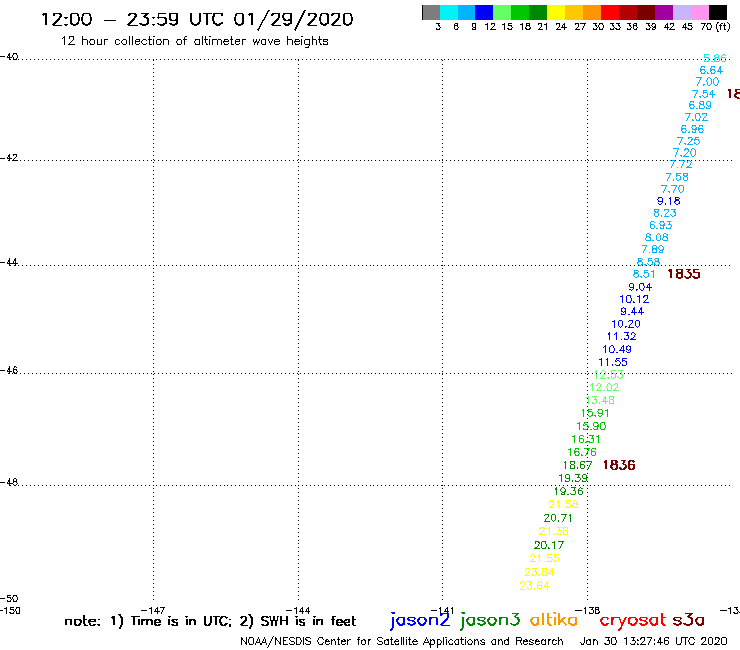Viewport: 740px width, 650px height.
Task: Click the -147 longitude axis label
Action: (x=153, y=610)
